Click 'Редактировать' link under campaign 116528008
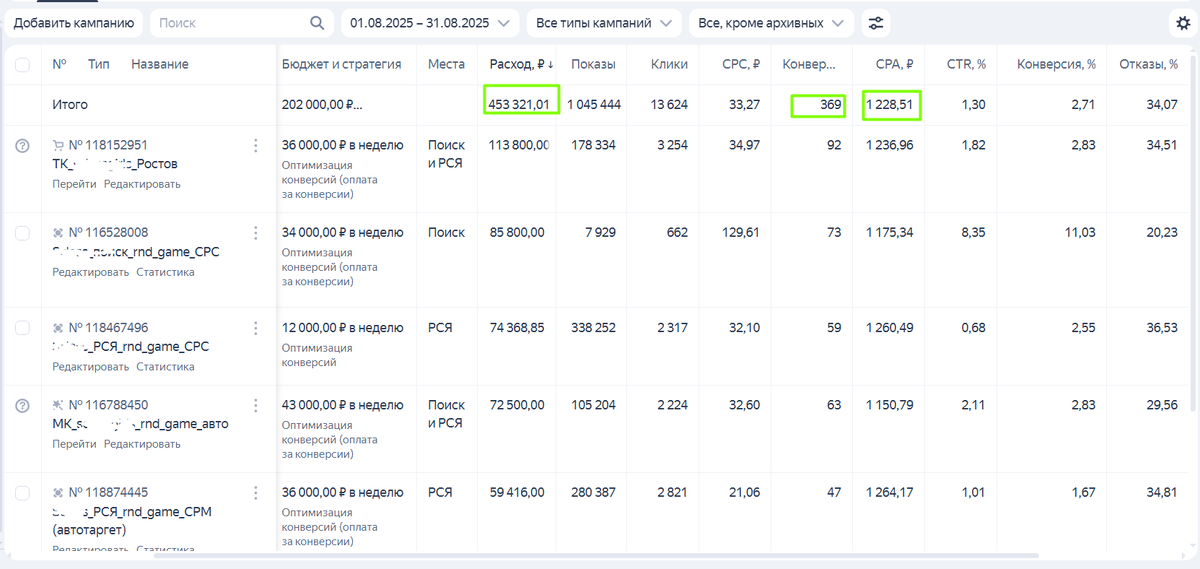Image resolution: width=1200 pixels, height=569 pixels. coord(91,272)
